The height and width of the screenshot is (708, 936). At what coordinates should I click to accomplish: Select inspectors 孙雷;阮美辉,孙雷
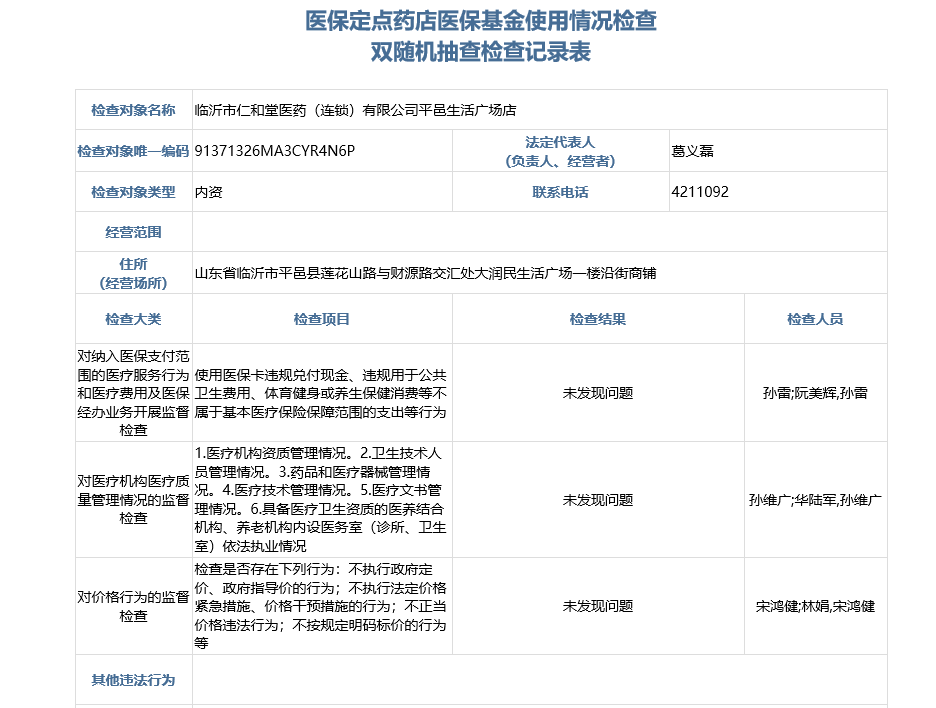815,393
